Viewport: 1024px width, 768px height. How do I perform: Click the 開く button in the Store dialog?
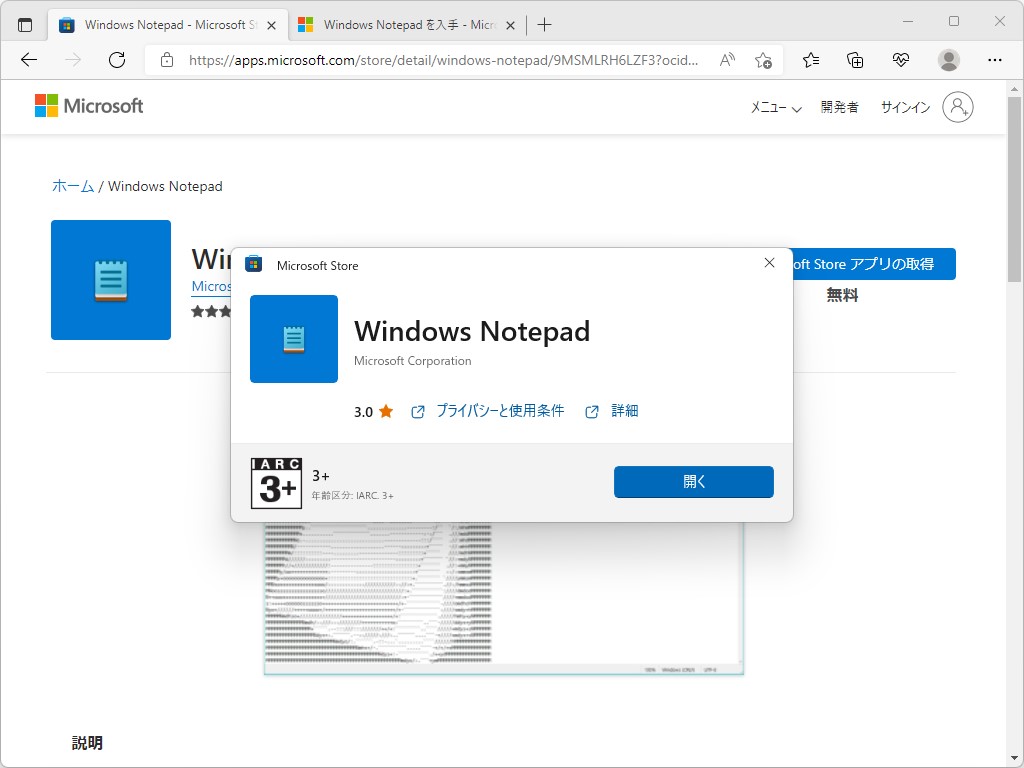pos(693,481)
